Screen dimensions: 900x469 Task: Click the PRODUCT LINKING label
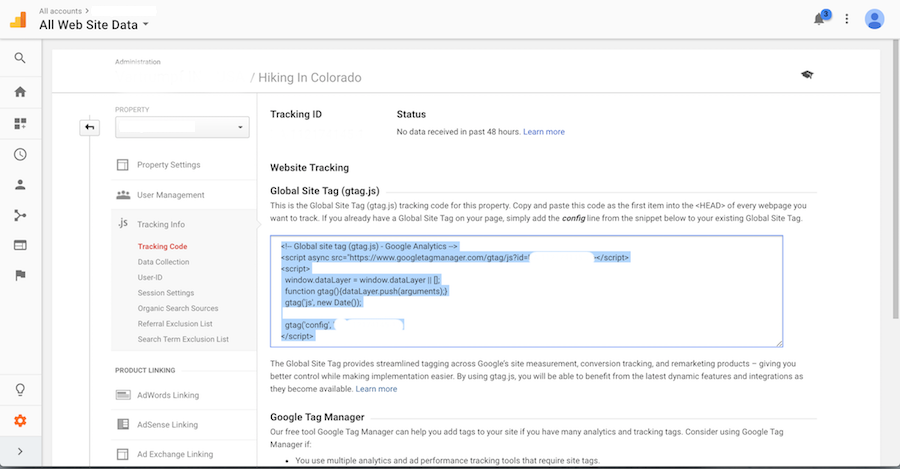[x=145, y=370]
